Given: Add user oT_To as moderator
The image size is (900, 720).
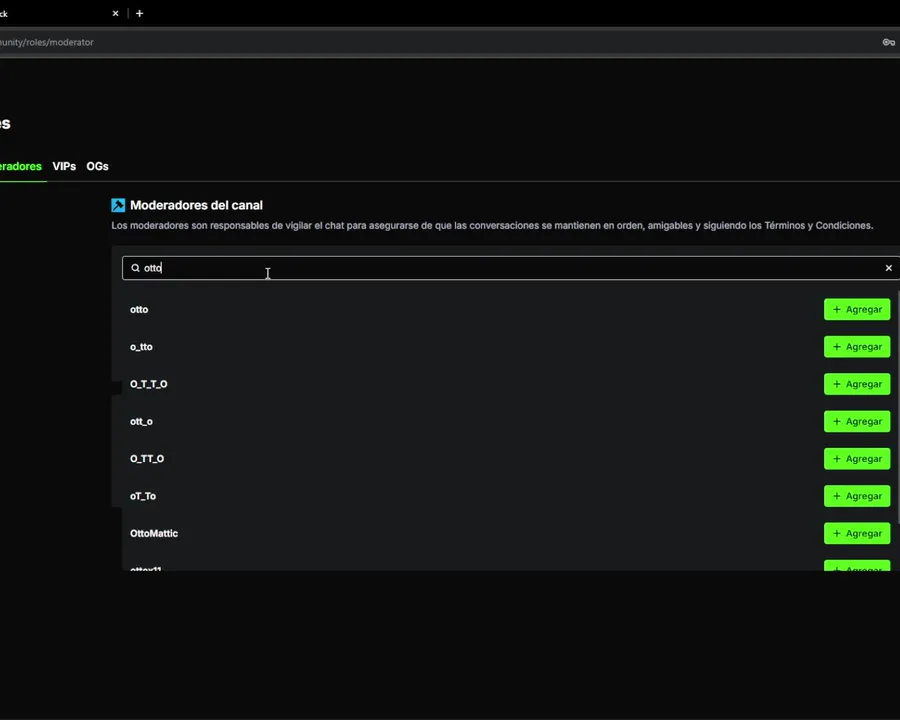Looking at the screenshot, I should click(x=857, y=496).
